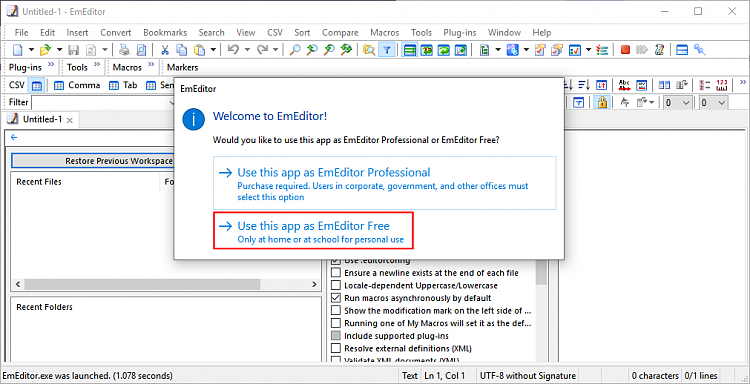Toggle Include supported plug-ins checkbox

tap(336, 336)
